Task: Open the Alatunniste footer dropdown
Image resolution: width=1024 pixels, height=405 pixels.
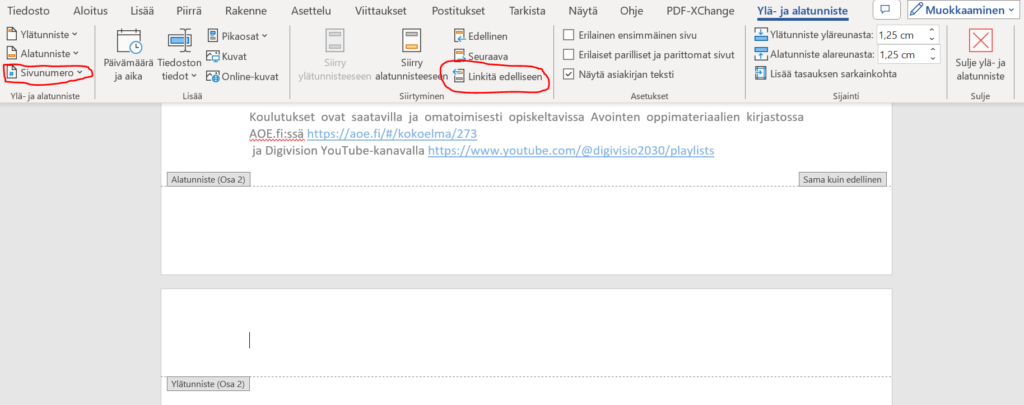Action: (42, 54)
